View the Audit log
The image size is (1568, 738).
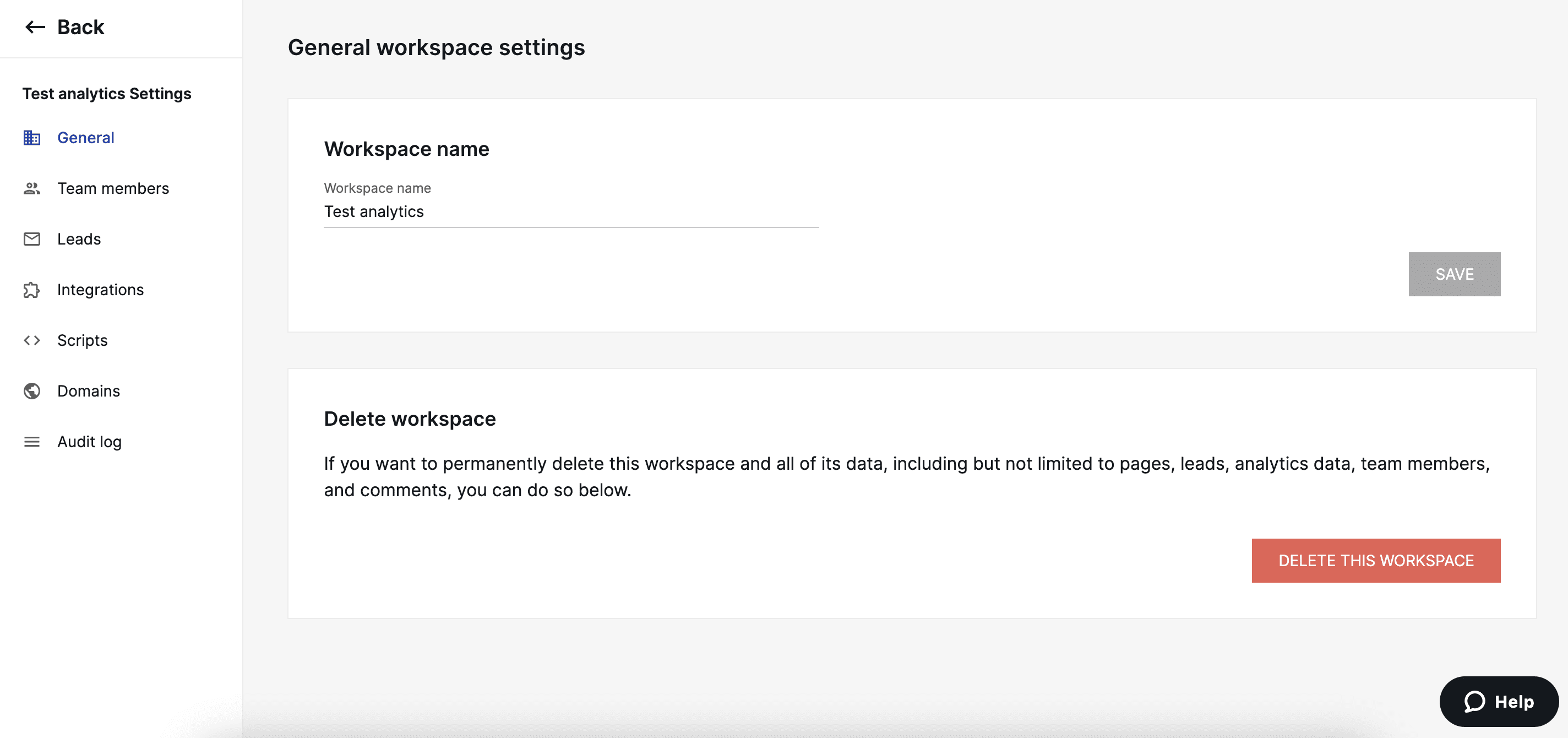[90, 442]
